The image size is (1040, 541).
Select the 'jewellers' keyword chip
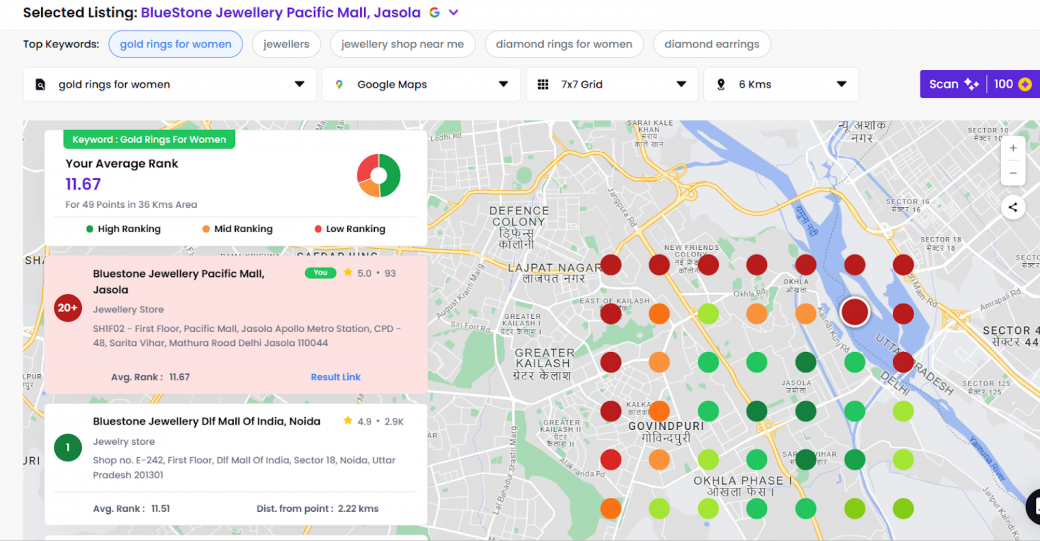pyautogui.click(x=286, y=44)
